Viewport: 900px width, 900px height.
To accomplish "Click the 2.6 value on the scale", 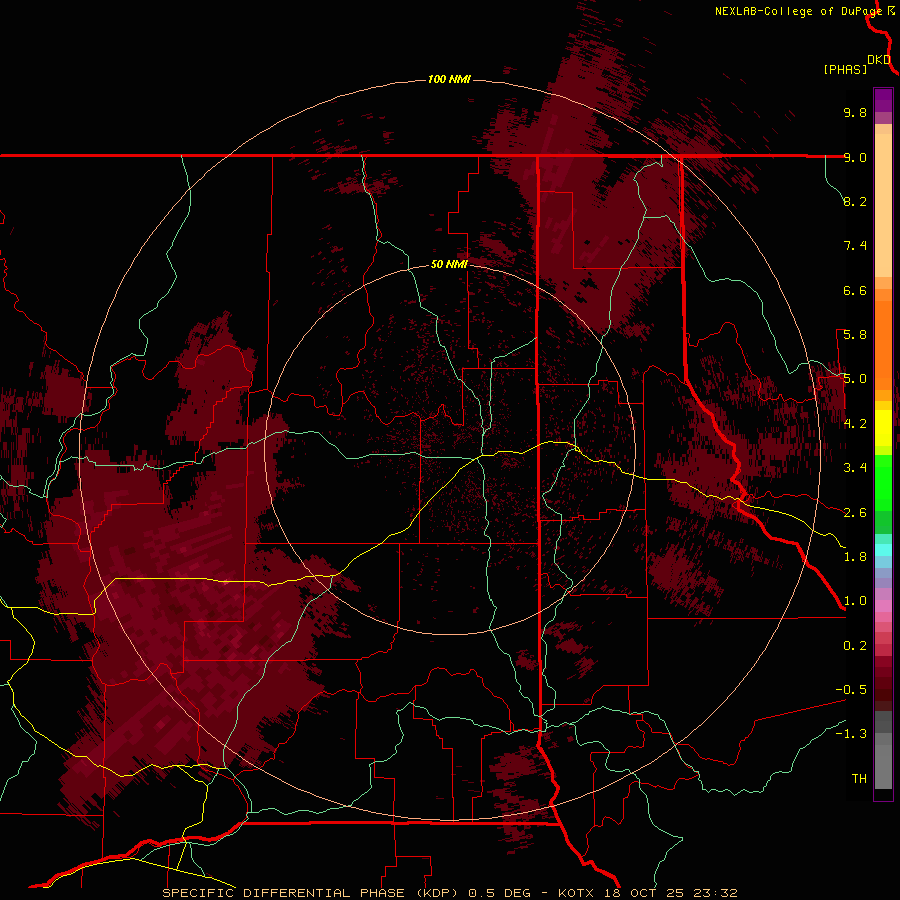I will (x=855, y=513).
